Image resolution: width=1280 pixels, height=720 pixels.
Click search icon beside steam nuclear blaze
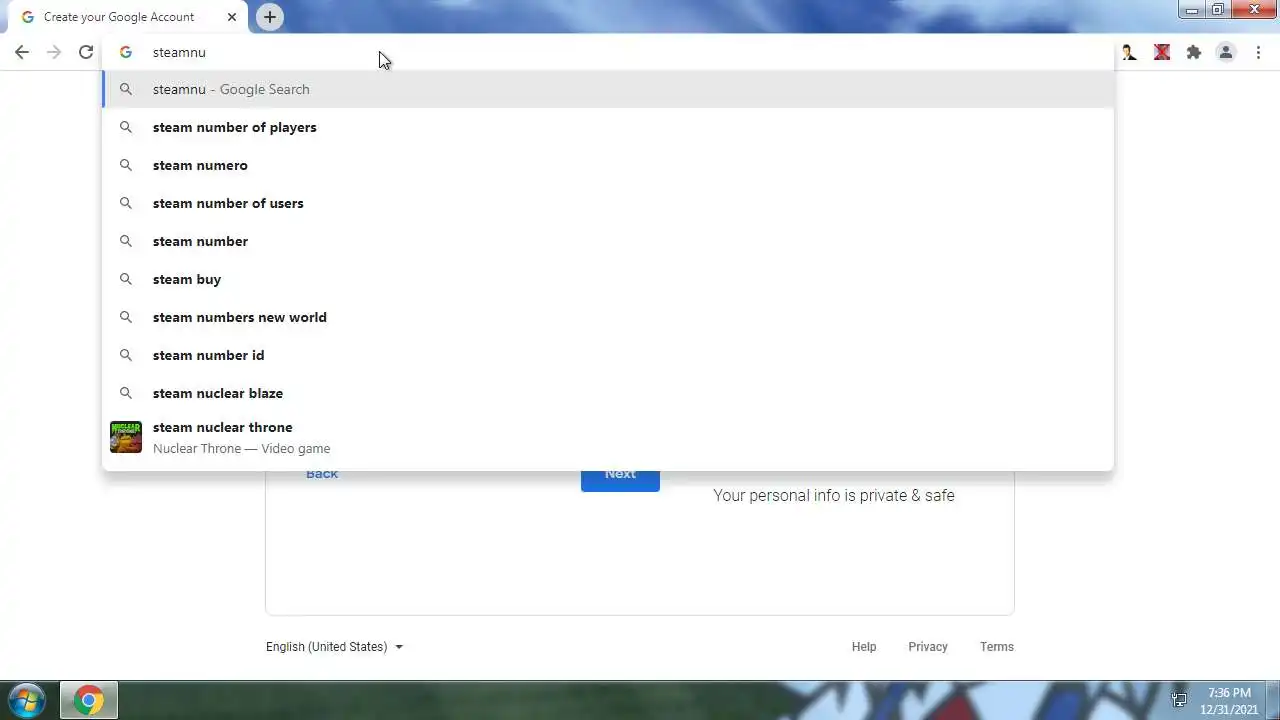pos(126,393)
